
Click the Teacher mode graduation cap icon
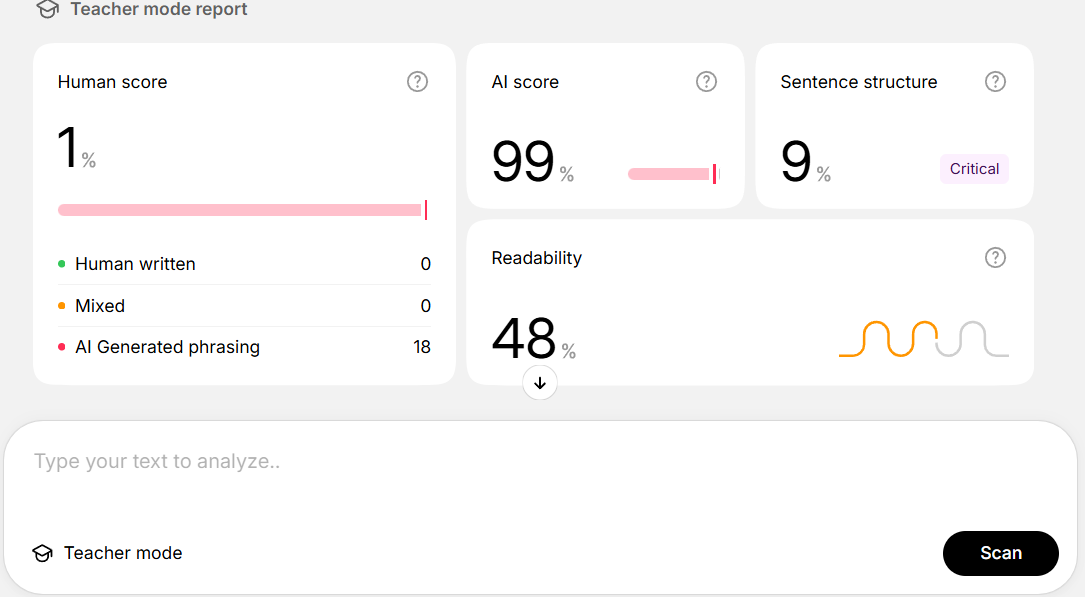[x=42, y=553]
